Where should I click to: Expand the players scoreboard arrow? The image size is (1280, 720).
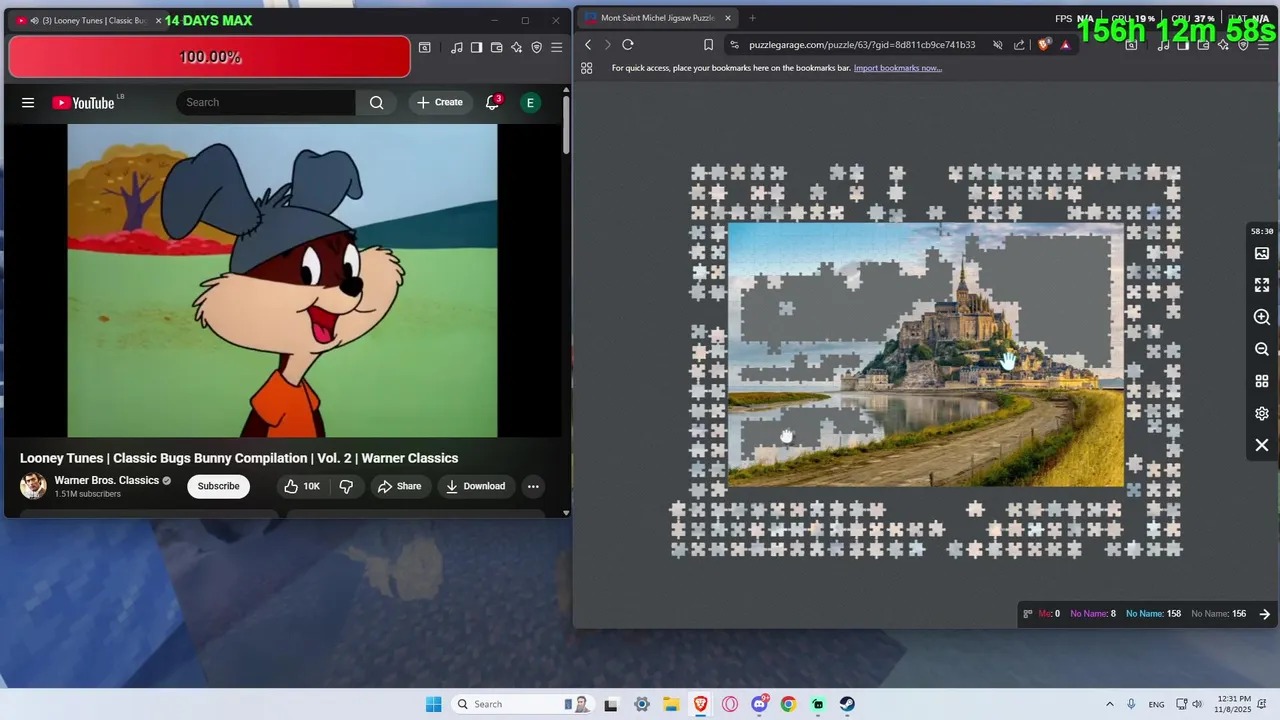[x=1265, y=614]
